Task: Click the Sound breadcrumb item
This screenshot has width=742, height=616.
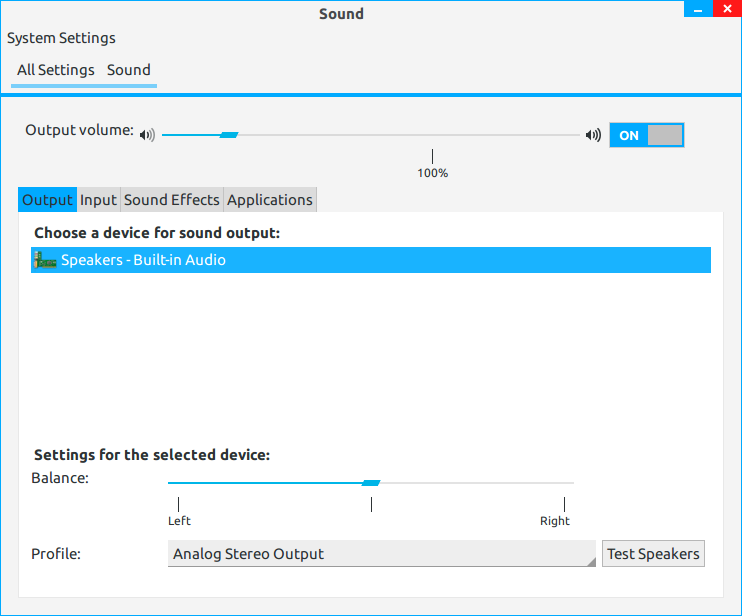Action: click(x=129, y=70)
